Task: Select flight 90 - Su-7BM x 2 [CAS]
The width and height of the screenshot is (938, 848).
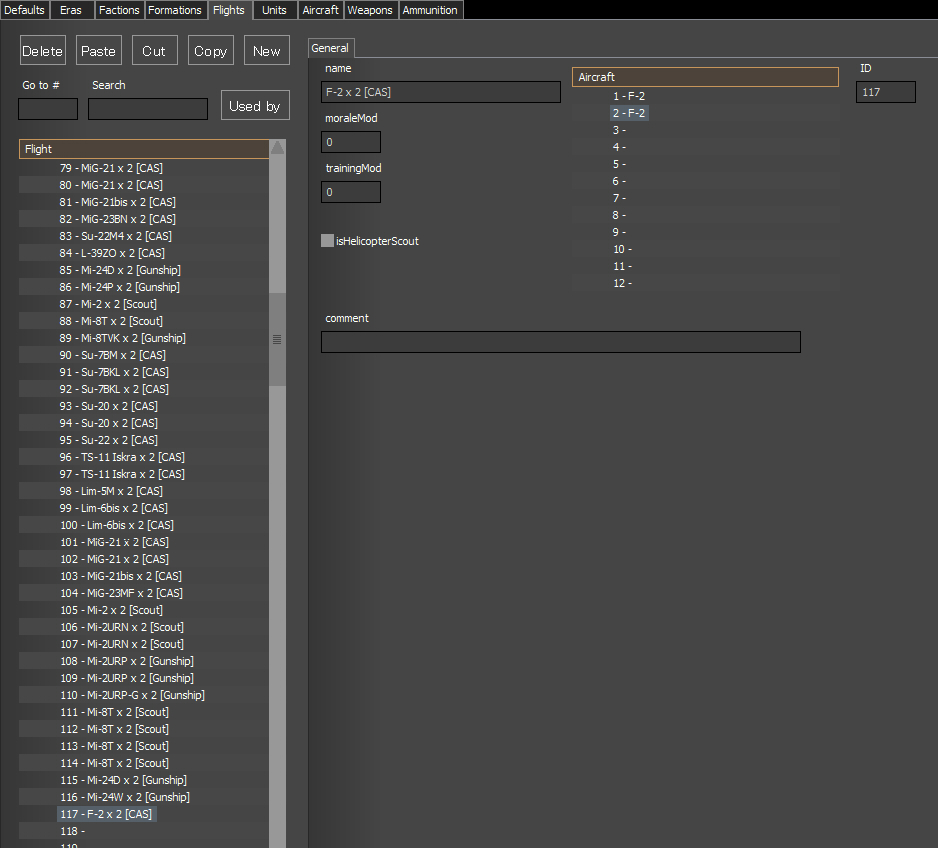Action: [112, 355]
